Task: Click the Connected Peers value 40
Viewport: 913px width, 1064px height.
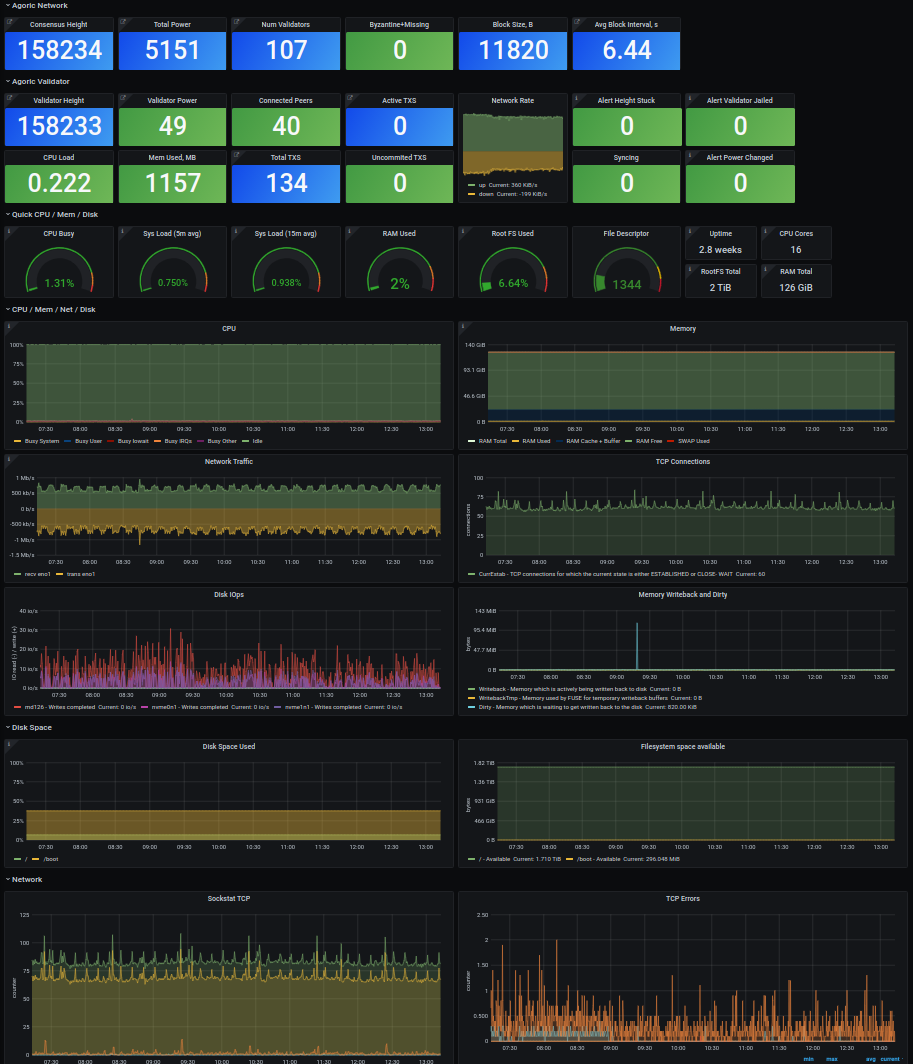Action: [x=286, y=126]
